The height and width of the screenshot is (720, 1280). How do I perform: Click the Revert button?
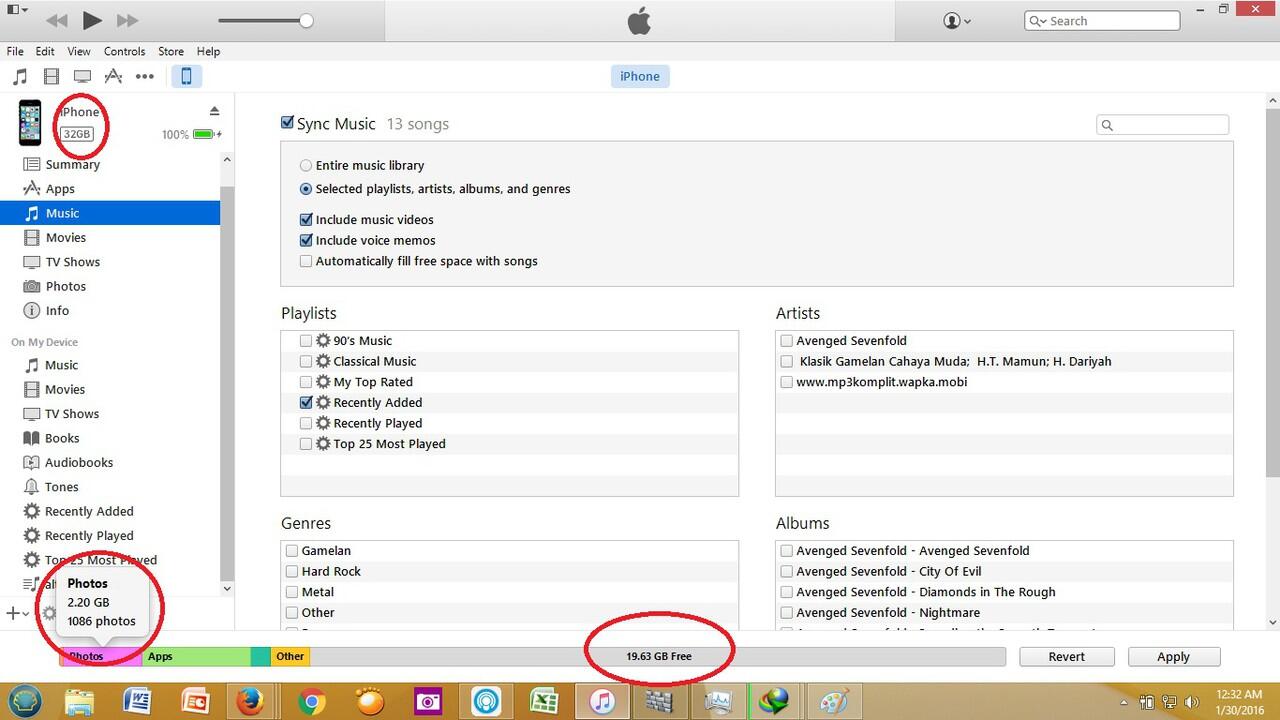tap(1066, 656)
